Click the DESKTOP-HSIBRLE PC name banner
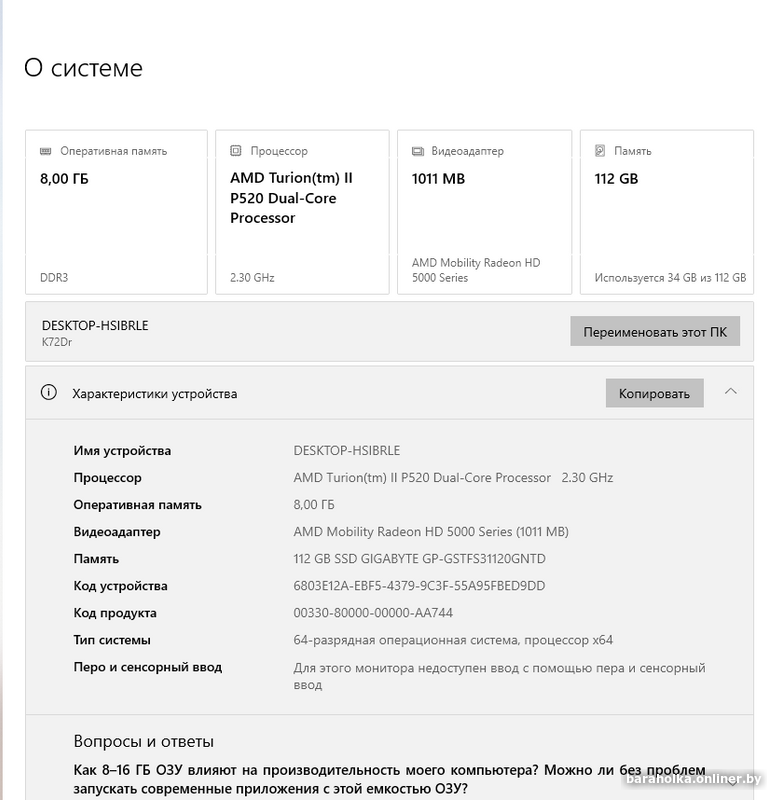Screen dimensions: 782x800 (95, 326)
